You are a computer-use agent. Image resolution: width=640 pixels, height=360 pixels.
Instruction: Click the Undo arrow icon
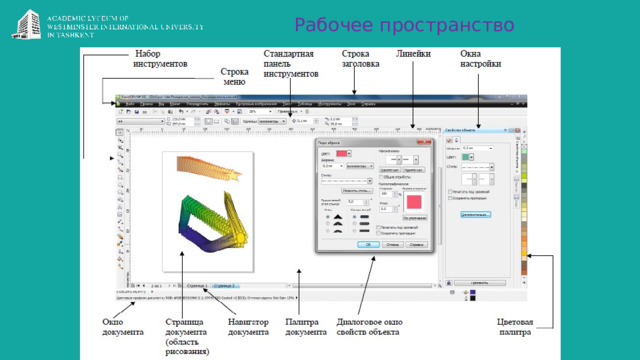[x=181, y=111]
